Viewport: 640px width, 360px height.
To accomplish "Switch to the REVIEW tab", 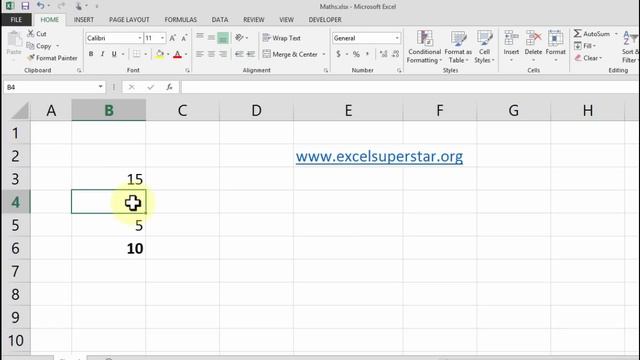I will [x=253, y=20].
